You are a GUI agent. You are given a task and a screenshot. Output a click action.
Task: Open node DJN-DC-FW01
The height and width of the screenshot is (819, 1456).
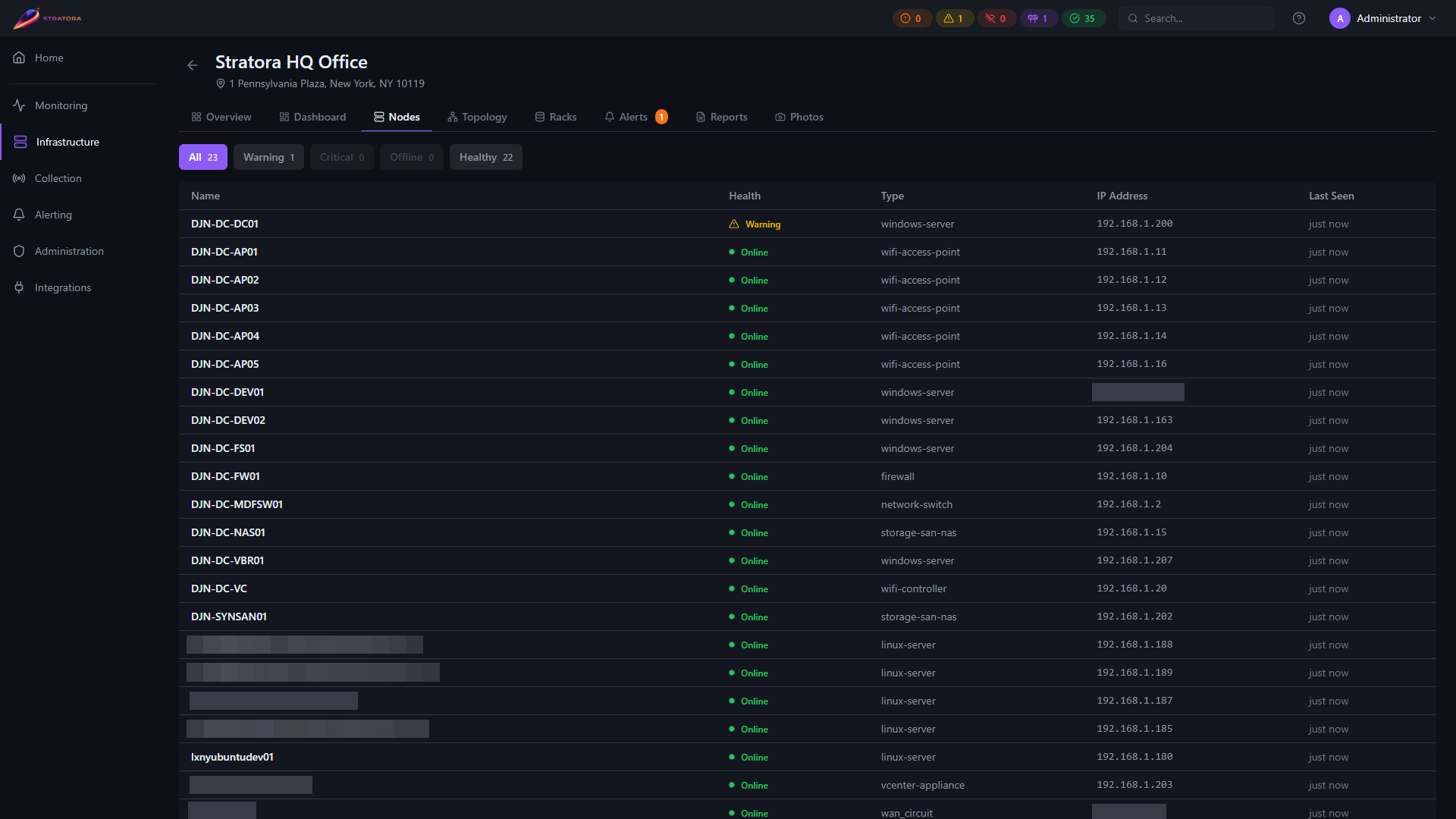(225, 476)
